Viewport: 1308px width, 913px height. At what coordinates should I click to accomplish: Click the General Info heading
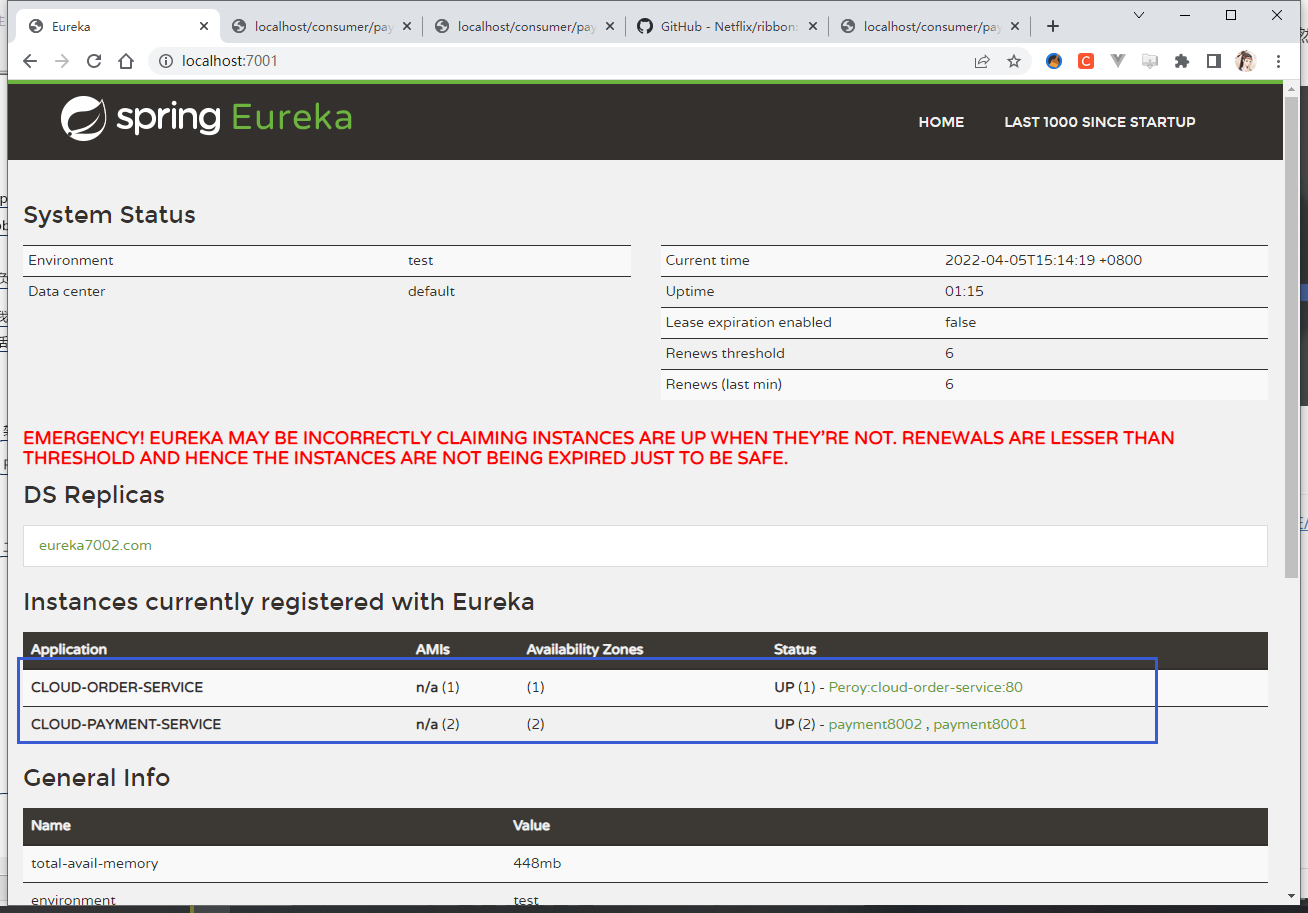tap(97, 778)
